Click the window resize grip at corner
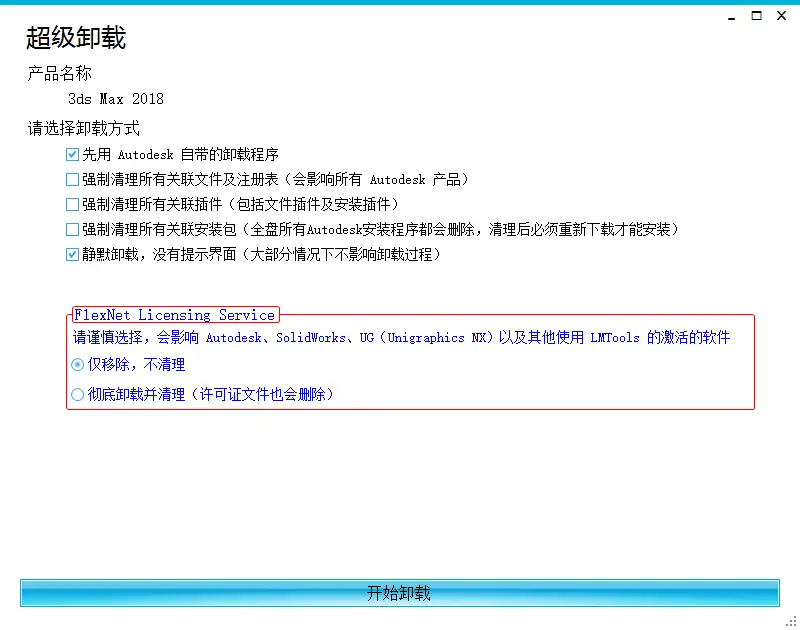 [x=791, y=622]
